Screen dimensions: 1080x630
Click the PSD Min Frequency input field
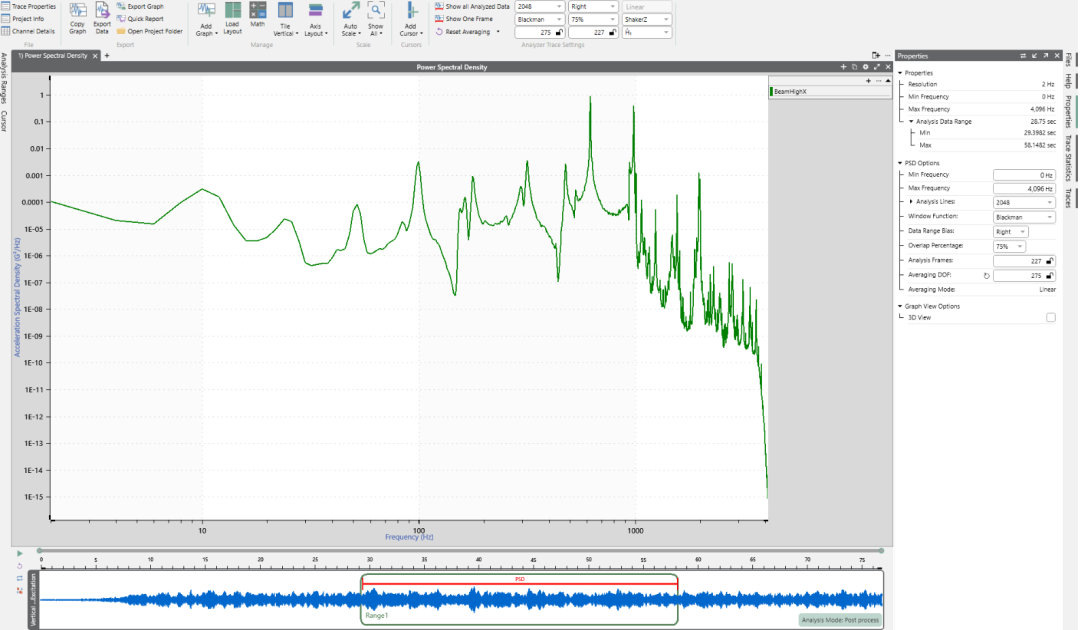coord(1024,175)
